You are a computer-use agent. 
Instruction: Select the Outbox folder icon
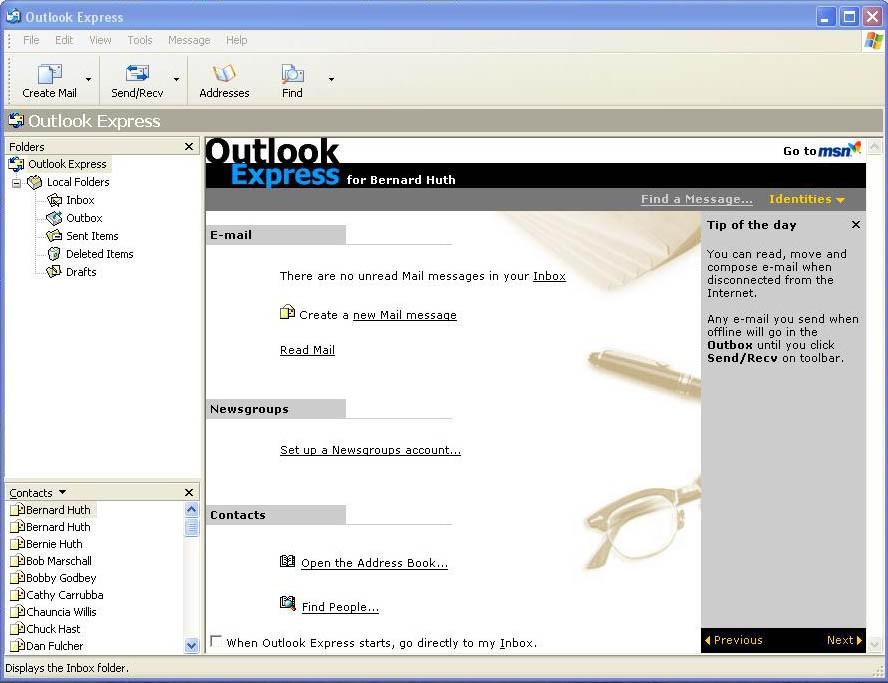coord(54,218)
